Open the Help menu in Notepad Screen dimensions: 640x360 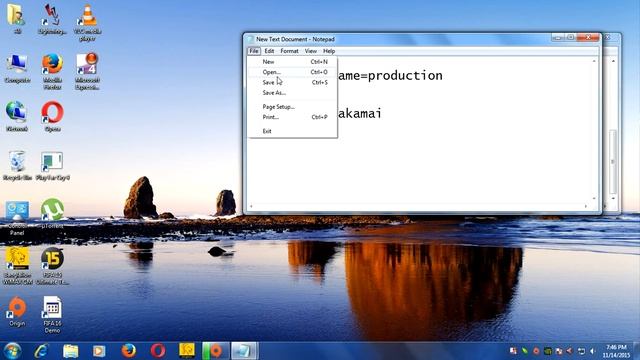(329, 51)
